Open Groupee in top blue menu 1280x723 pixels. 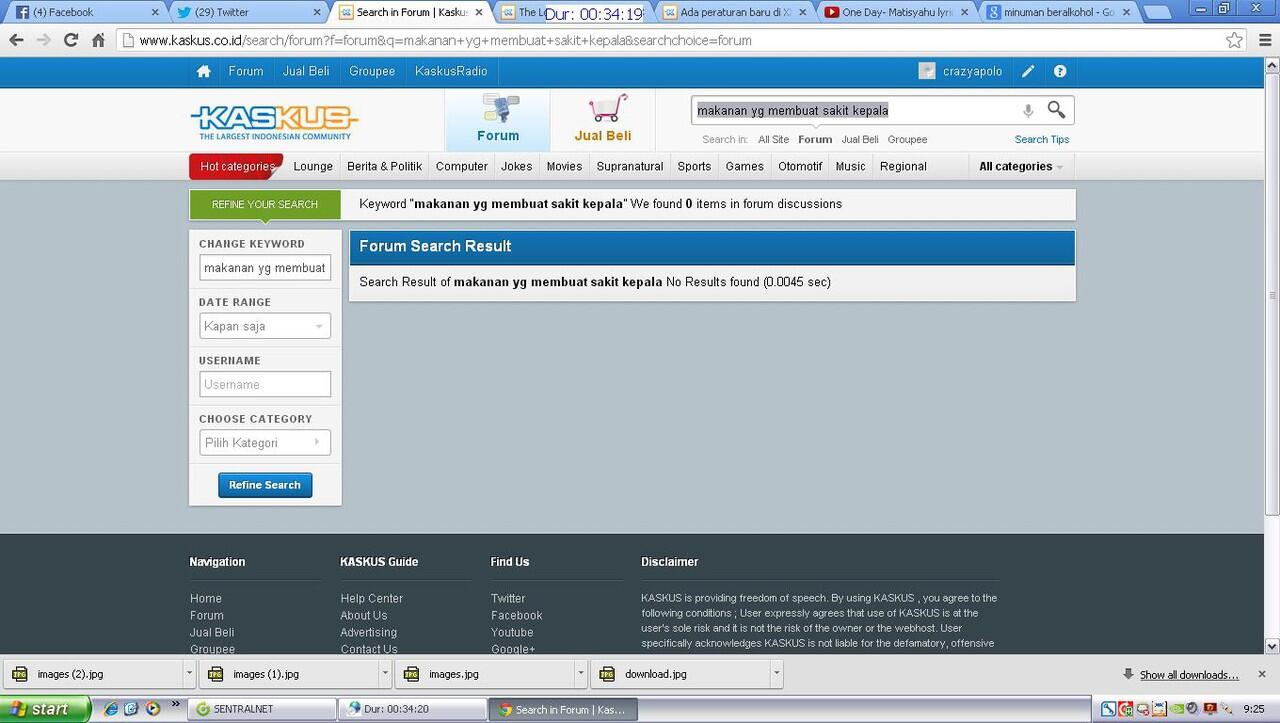click(x=372, y=71)
